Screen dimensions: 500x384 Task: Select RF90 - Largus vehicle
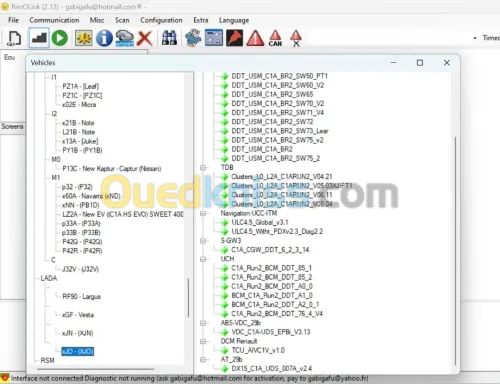click(81, 296)
